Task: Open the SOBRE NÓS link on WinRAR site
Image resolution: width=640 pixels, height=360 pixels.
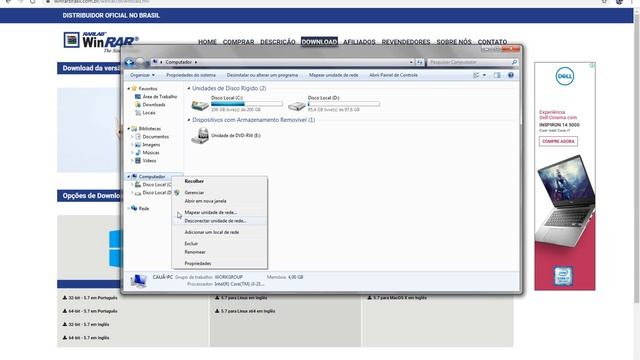Action: [x=454, y=42]
